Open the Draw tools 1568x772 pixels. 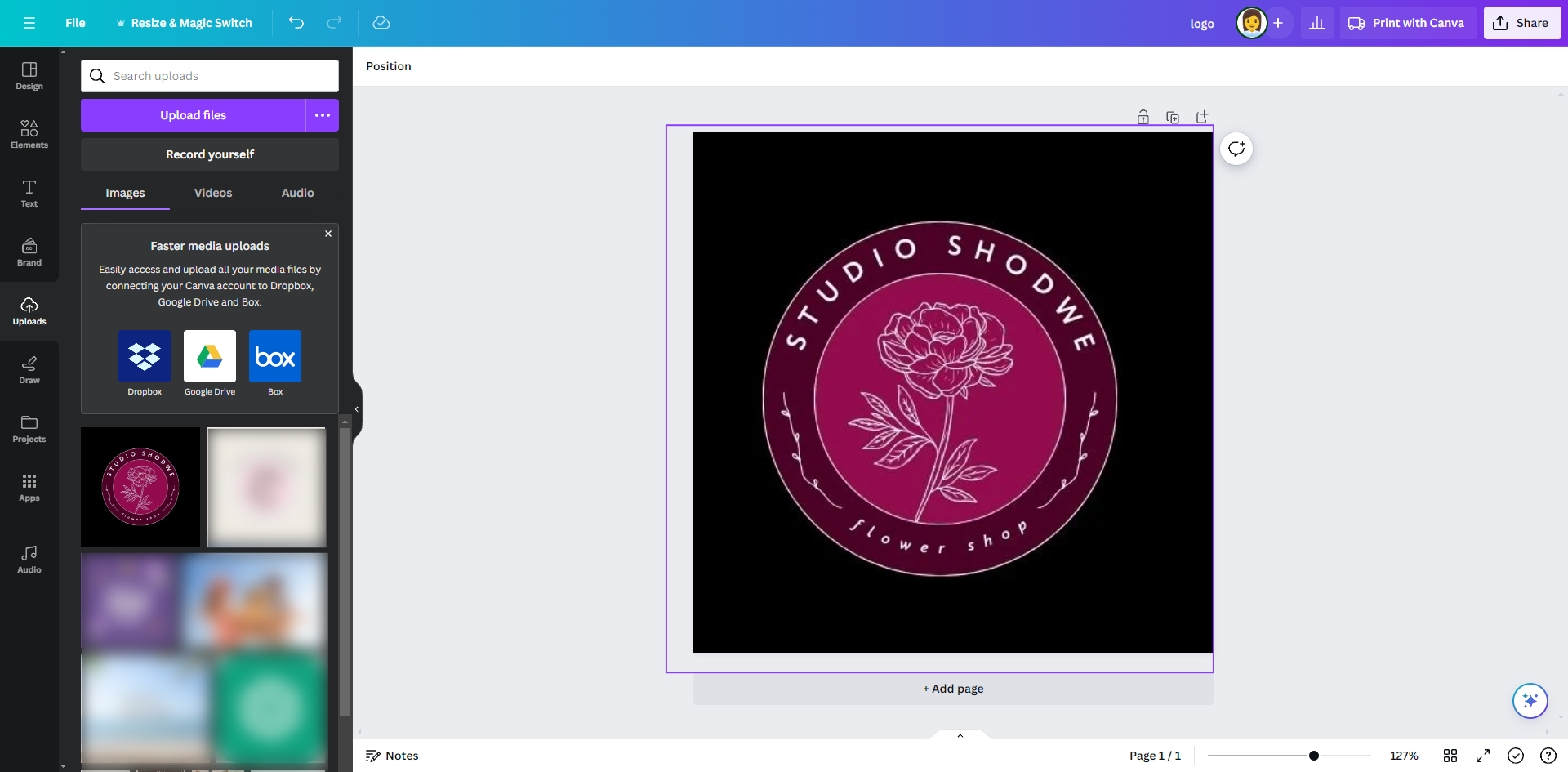(29, 370)
